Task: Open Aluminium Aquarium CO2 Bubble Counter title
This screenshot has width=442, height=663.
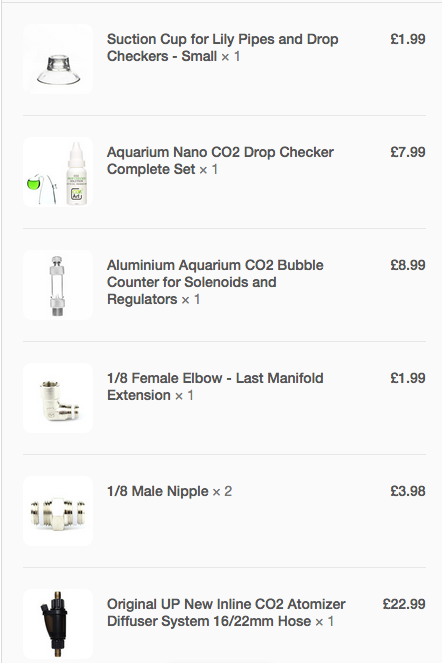Action: coord(215,282)
